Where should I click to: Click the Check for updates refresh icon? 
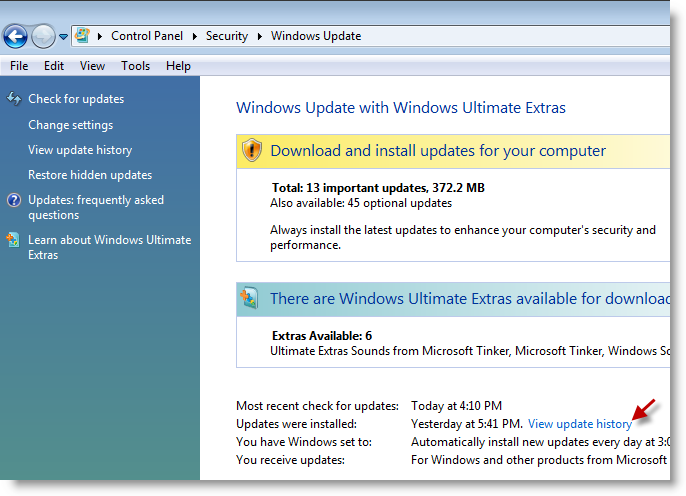(x=14, y=98)
